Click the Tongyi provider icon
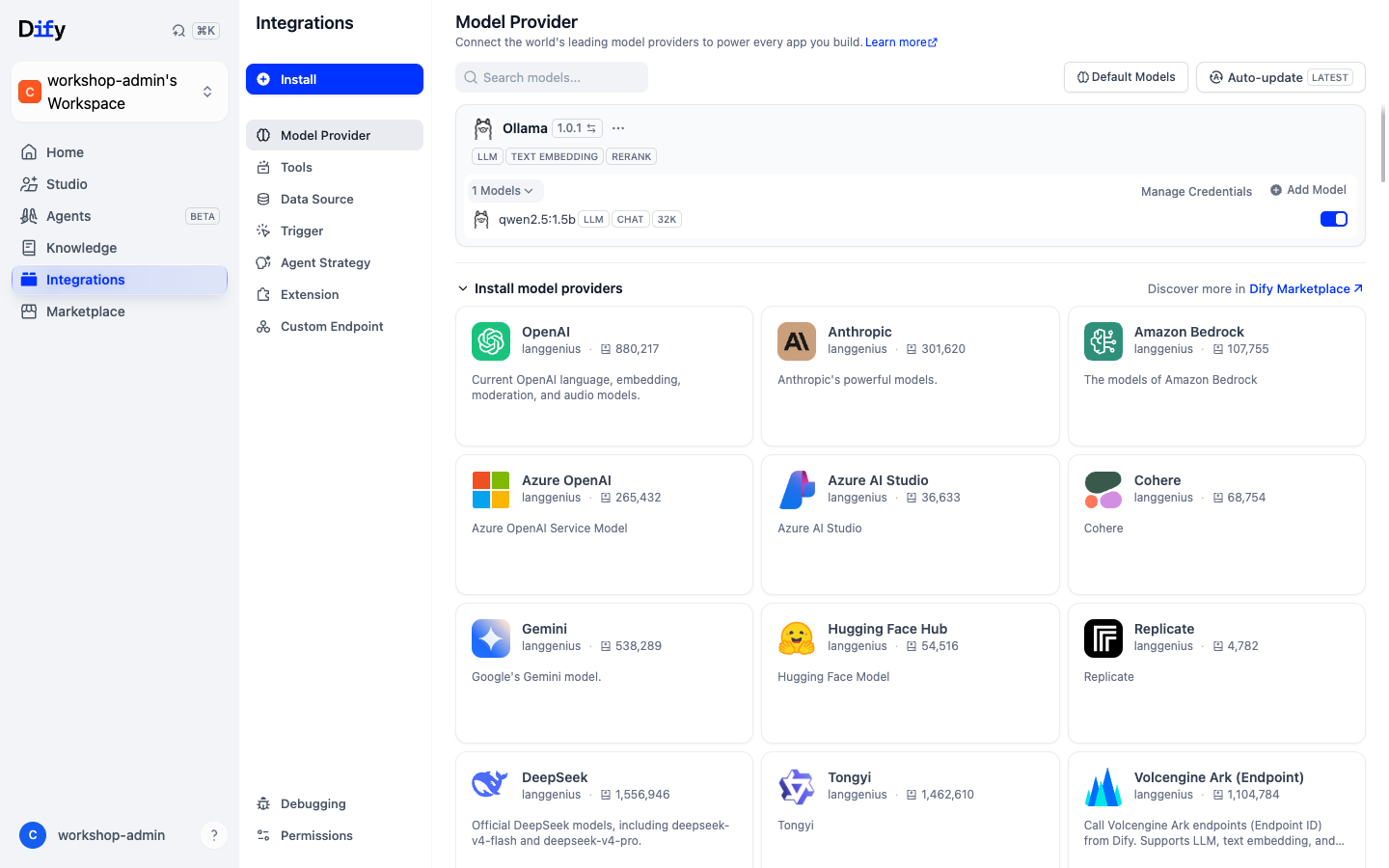 pos(797,787)
